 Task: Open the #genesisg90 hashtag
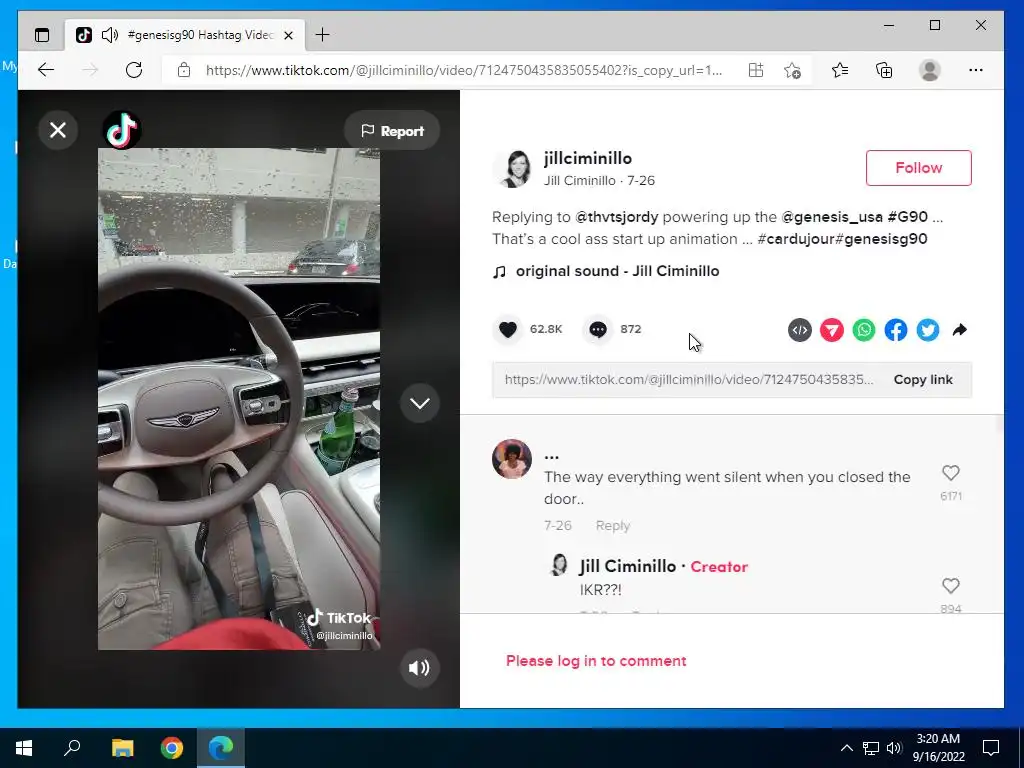tap(881, 239)
